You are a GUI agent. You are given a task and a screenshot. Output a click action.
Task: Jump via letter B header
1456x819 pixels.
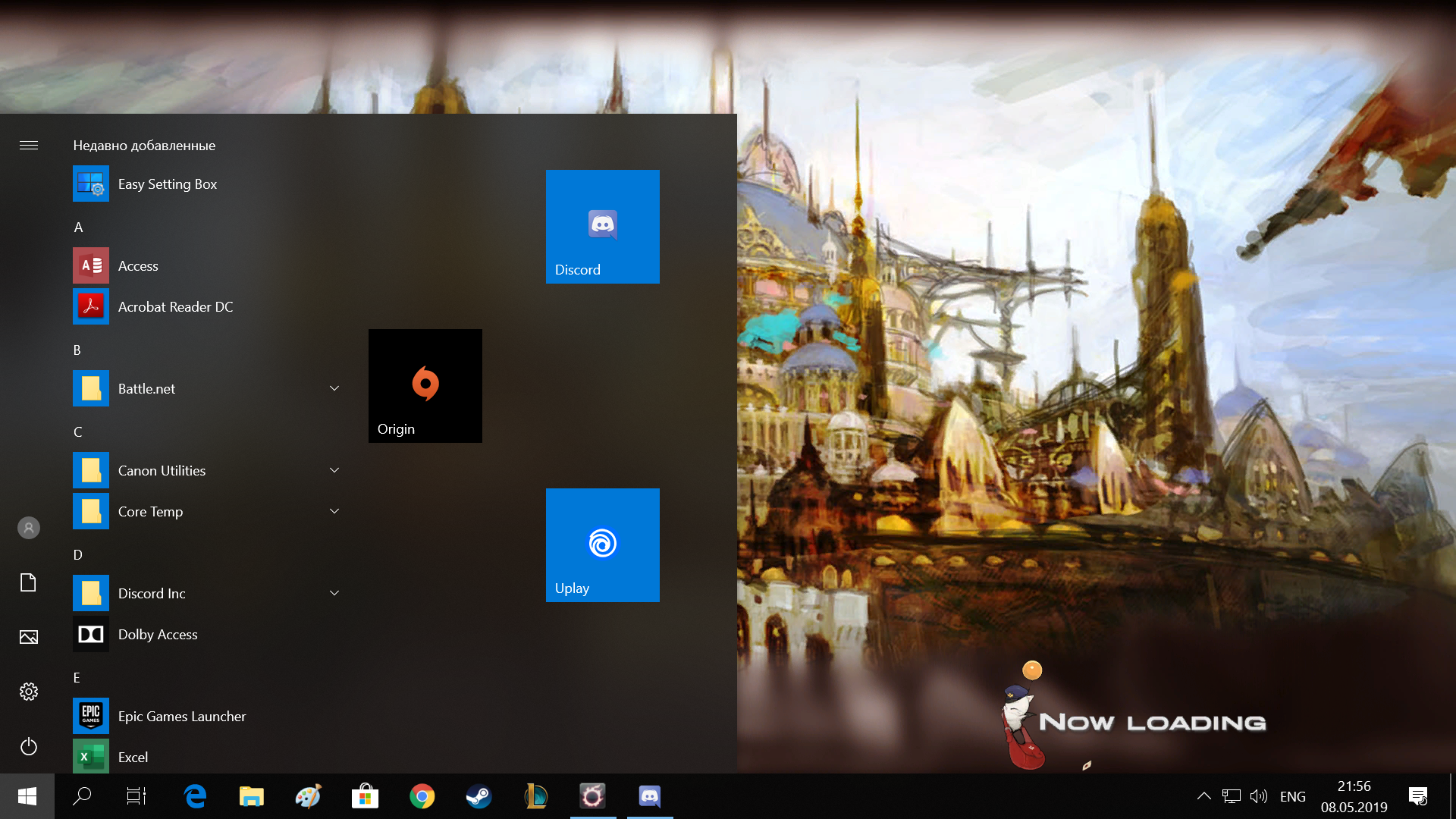pyautogui.click(x=77, y=350)
